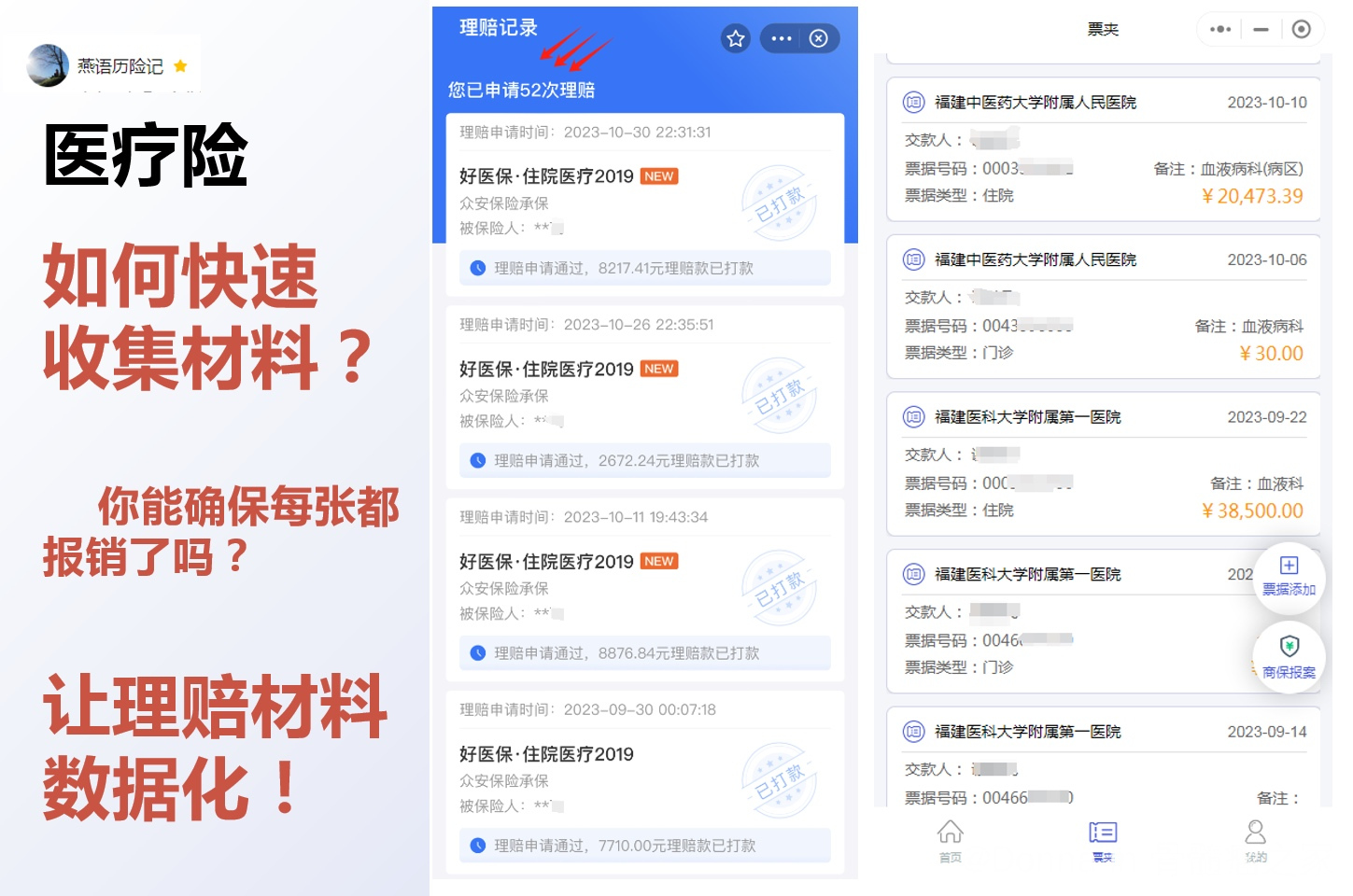Open the three-dot menu in 票夹 header
Image resolution: width=1353 pixels, height=896 pixels.
(1220, 29)
